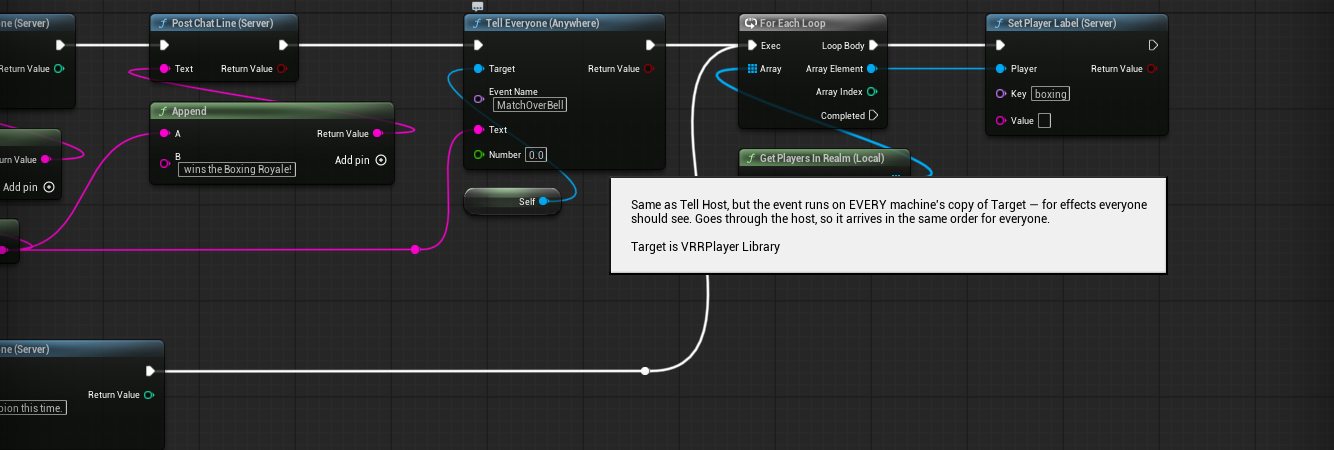Click Return Value pin on bottom-left node

149,395
